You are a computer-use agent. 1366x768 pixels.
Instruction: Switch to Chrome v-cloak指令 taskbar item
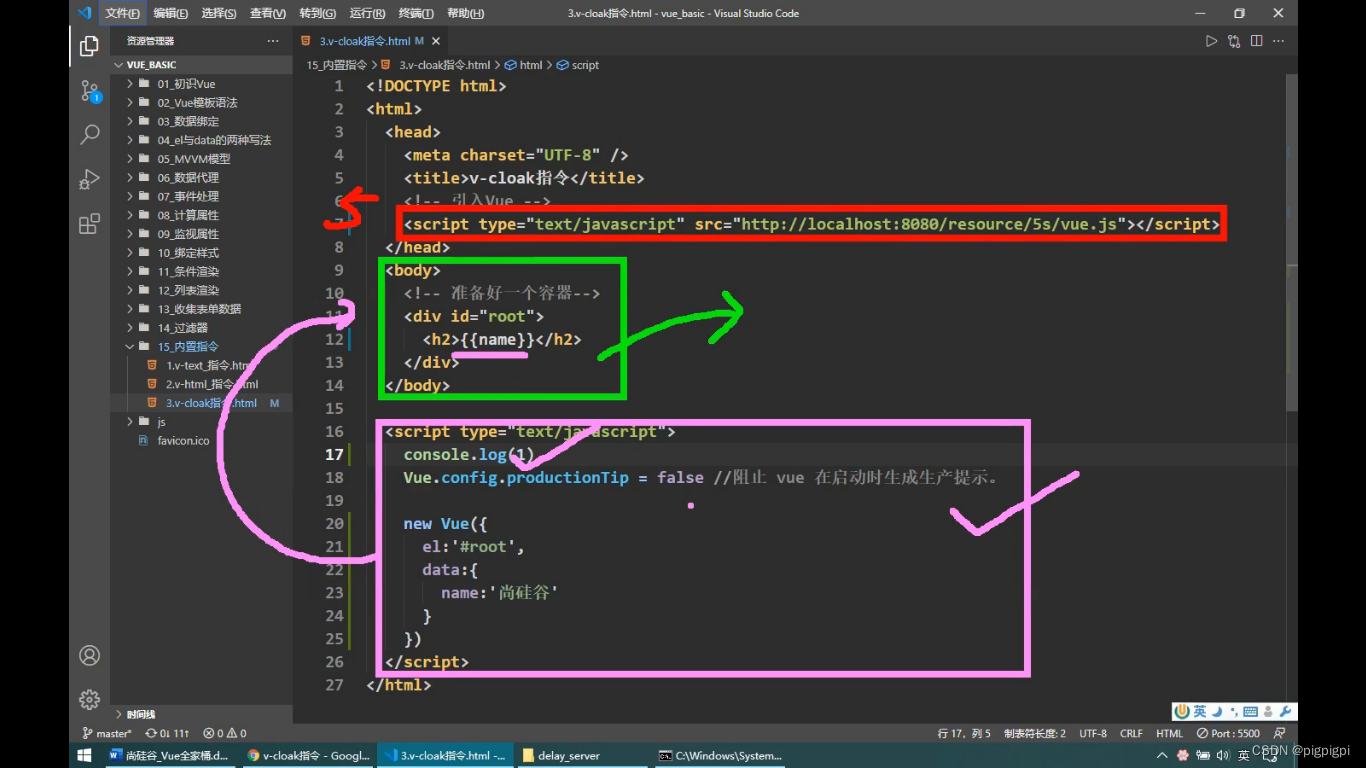click(308, 755)
